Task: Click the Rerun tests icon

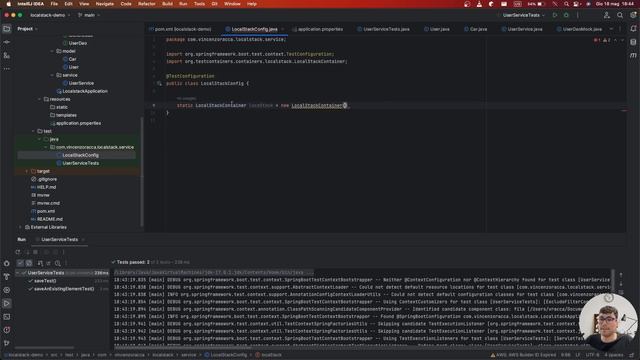Action: 18,252
